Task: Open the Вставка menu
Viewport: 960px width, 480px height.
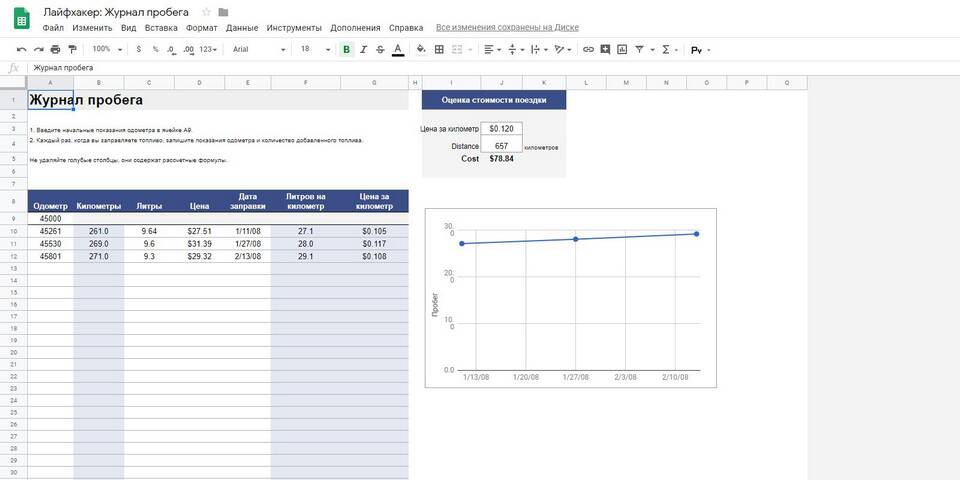Action: click(x=161, y=28)
